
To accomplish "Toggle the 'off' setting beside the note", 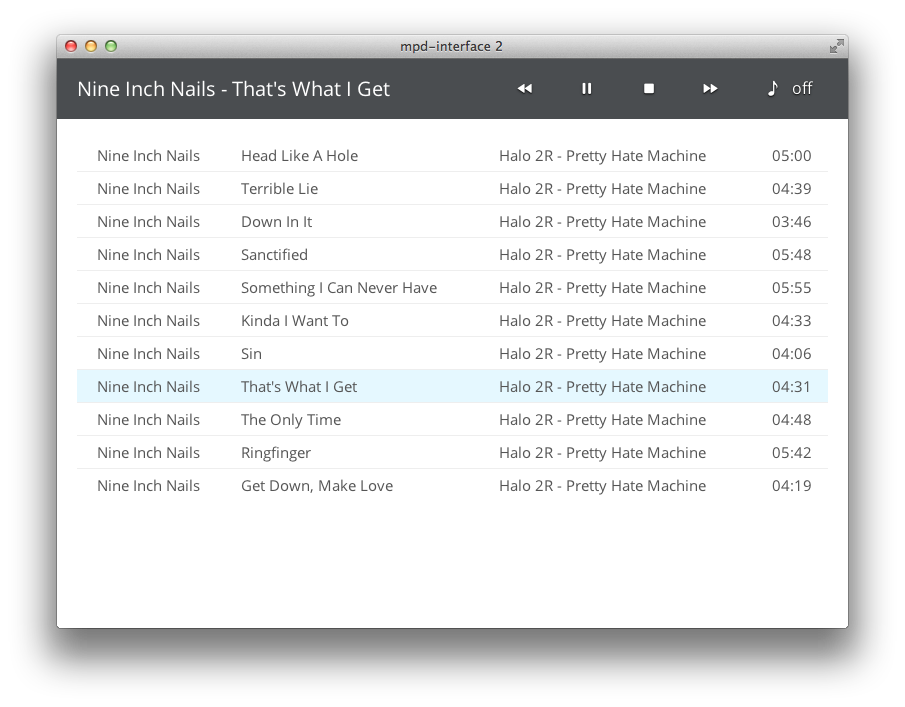I will (x=802, y=88).
